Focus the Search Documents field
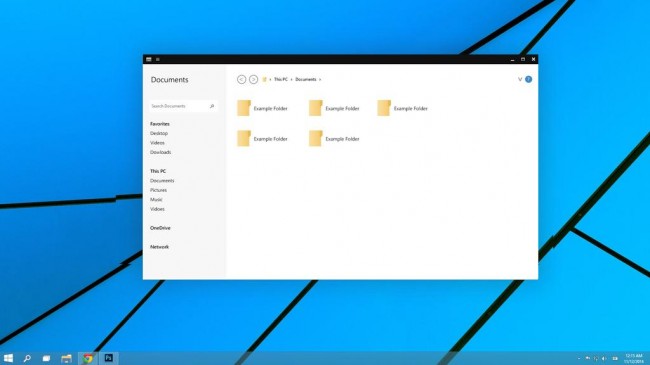 [183, 106]
